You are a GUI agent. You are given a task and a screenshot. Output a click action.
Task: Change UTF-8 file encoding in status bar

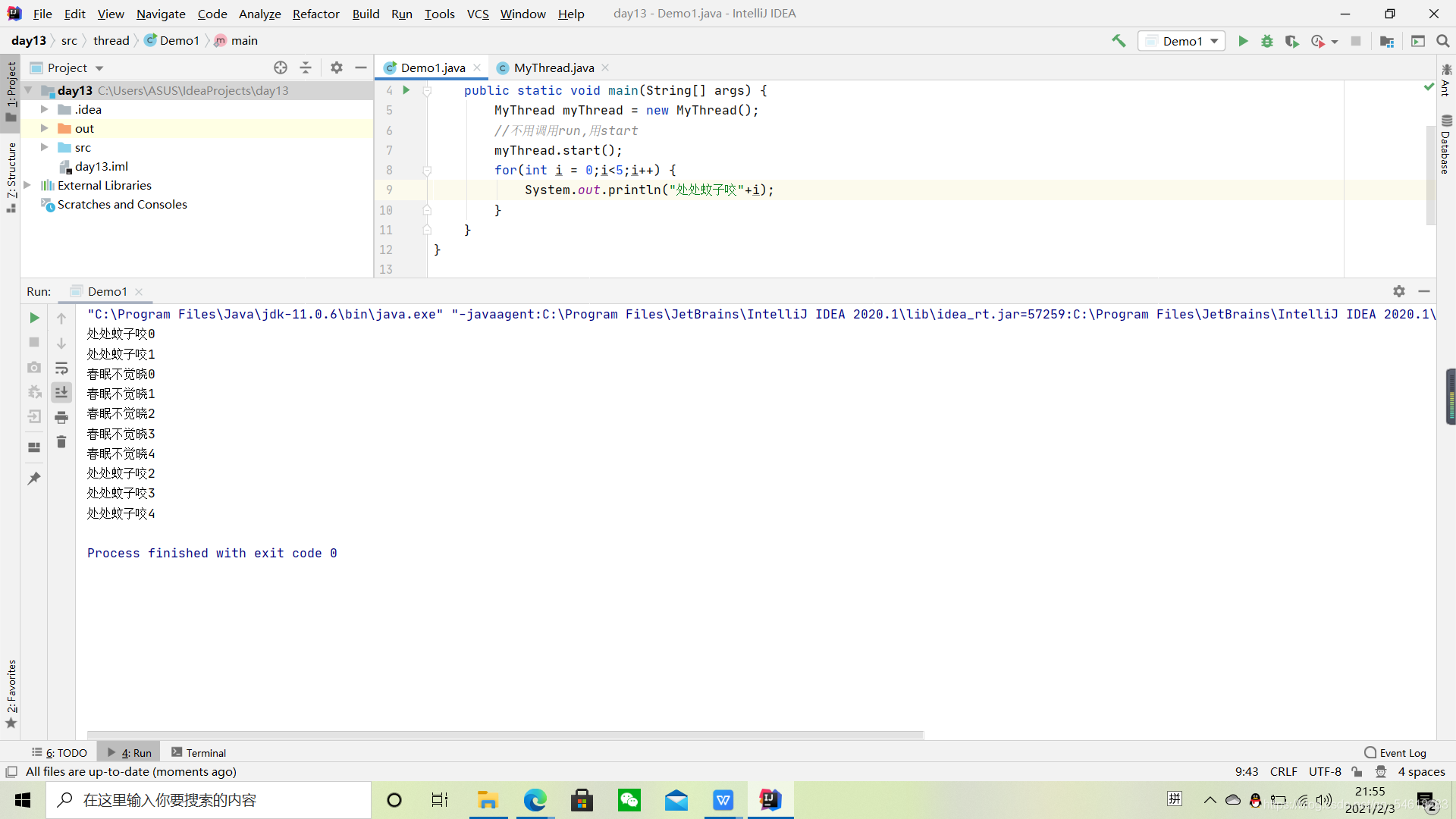point(1325,772)
